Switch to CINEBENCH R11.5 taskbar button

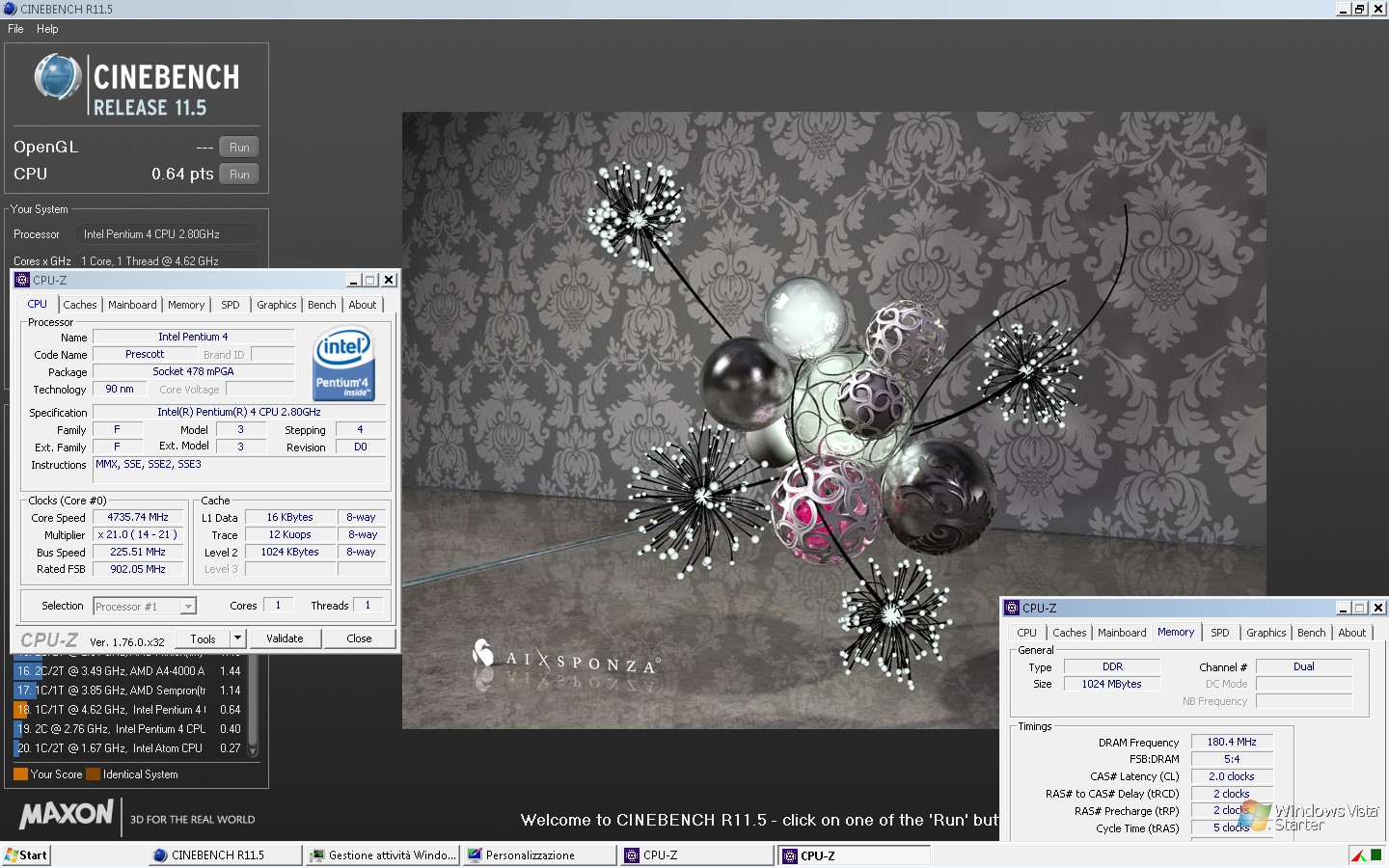[x=225, y=855]
